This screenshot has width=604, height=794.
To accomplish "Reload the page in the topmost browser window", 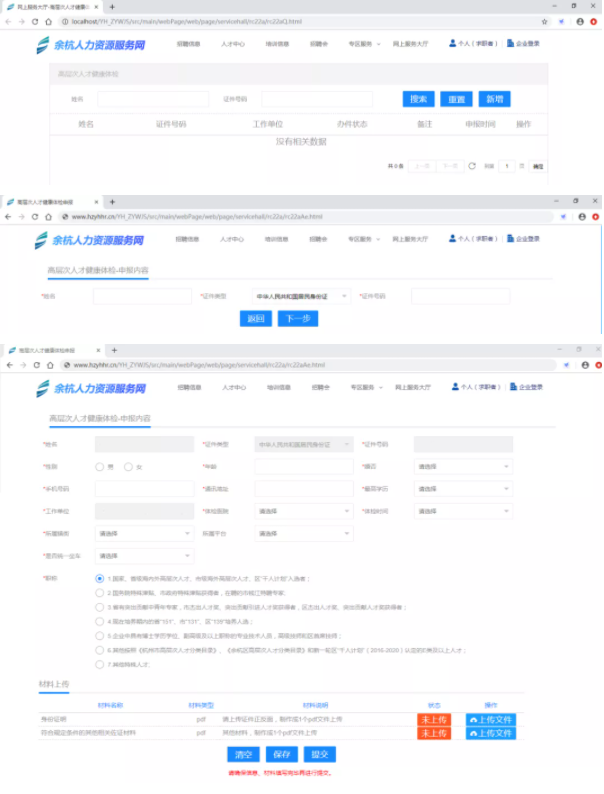I will [x=36, y=21].
